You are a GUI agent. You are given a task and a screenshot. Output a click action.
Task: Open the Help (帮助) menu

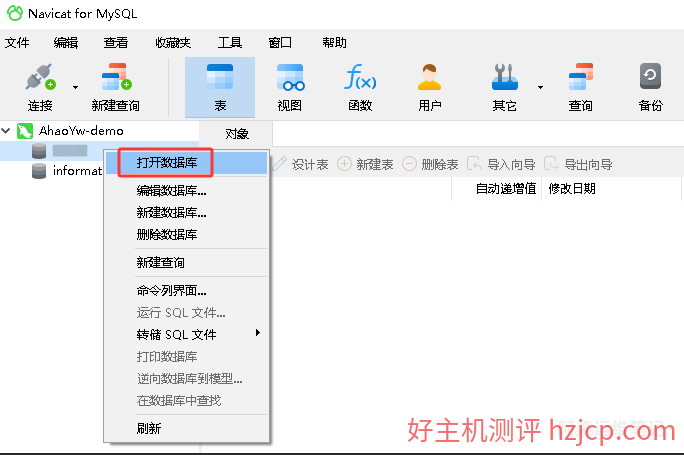335,42
